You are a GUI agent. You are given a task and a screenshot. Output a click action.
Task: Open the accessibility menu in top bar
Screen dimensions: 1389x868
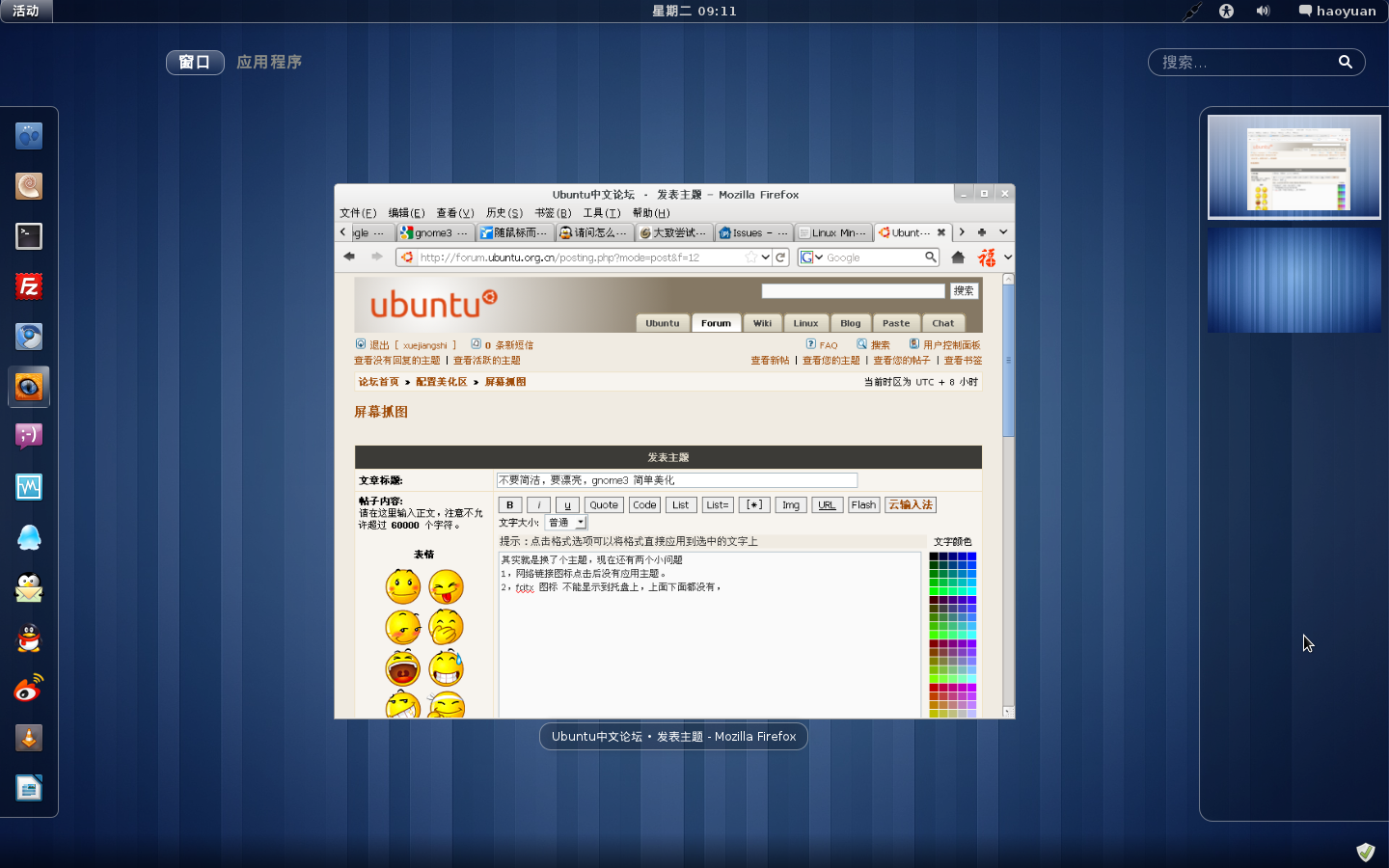point(1226,12)
